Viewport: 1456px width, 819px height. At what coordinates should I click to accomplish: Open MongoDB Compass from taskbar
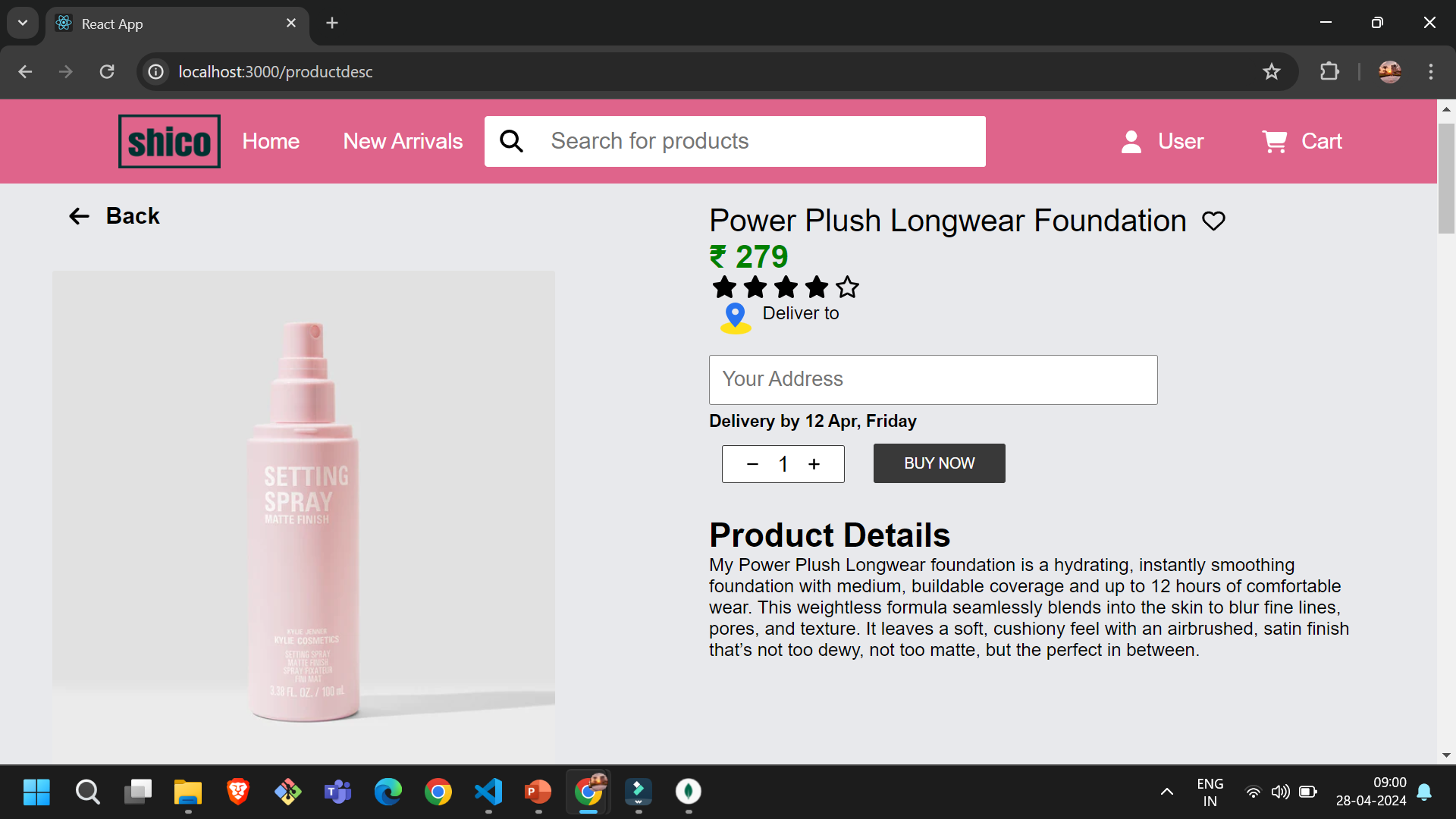pyautogui.click(x=689, y=792)
